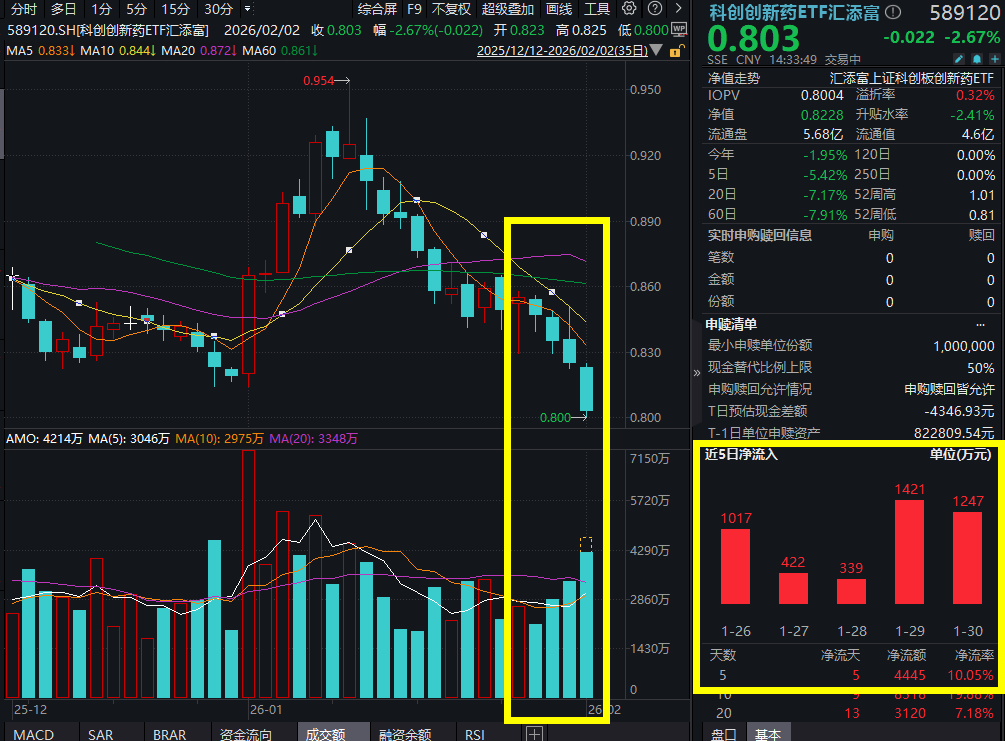Open the 多日 multi-day period option
The height and width of the screenshot is (741, 1005).
[x=63, y=9]
